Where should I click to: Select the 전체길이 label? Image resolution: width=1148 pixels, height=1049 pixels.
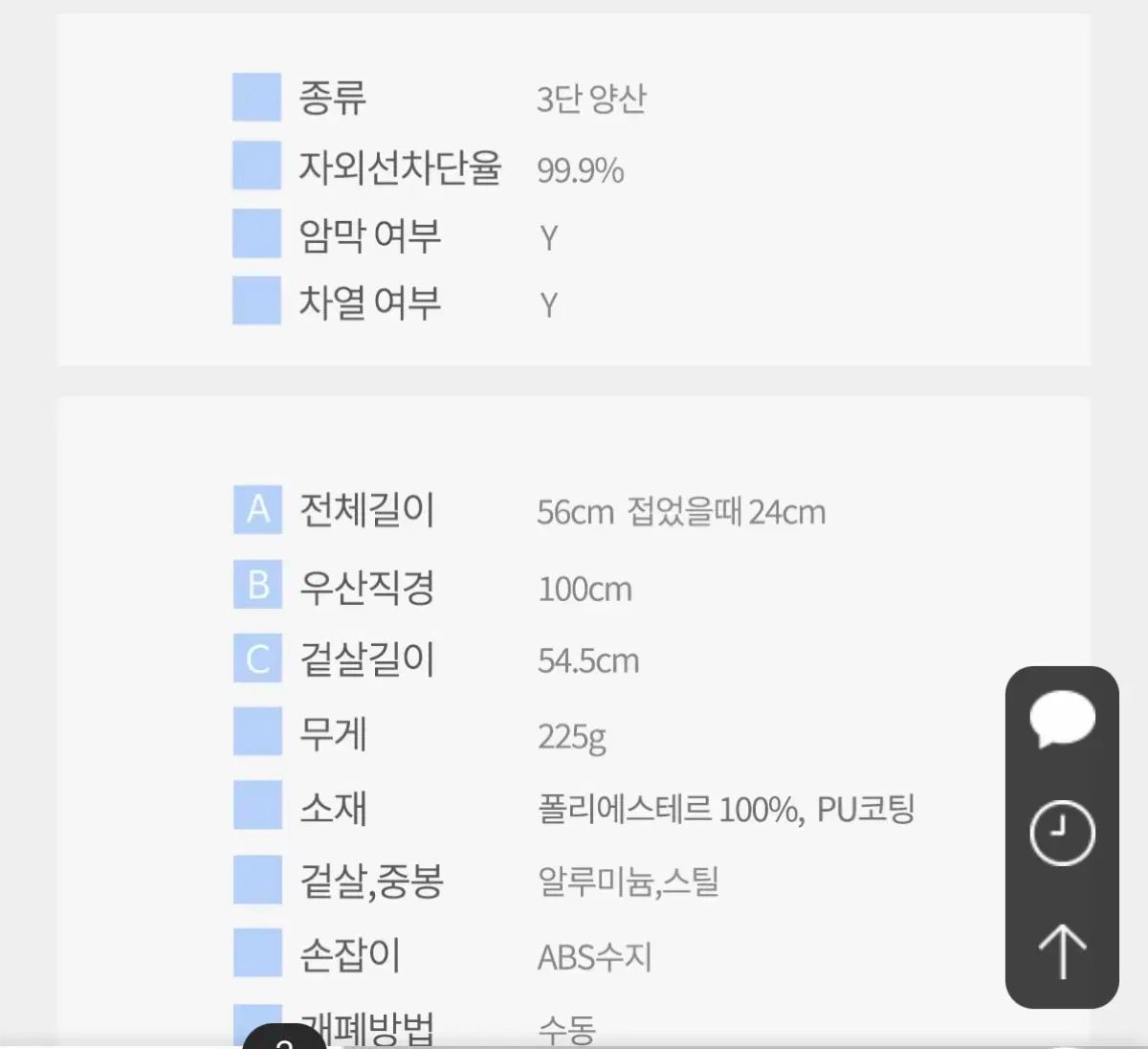[367, 510]
